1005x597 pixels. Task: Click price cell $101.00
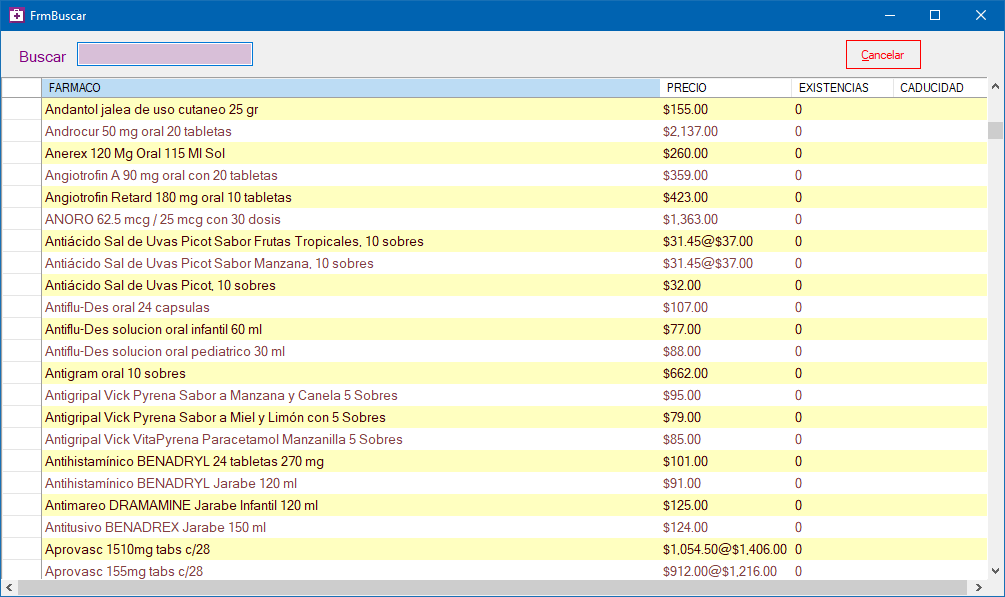[x=726, y=462]
